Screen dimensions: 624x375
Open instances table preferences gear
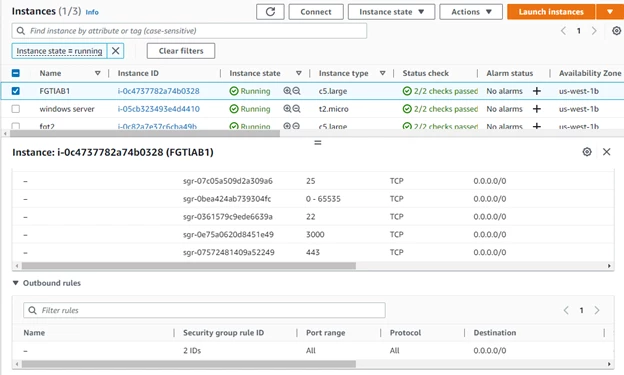click(x=616, y=31)
